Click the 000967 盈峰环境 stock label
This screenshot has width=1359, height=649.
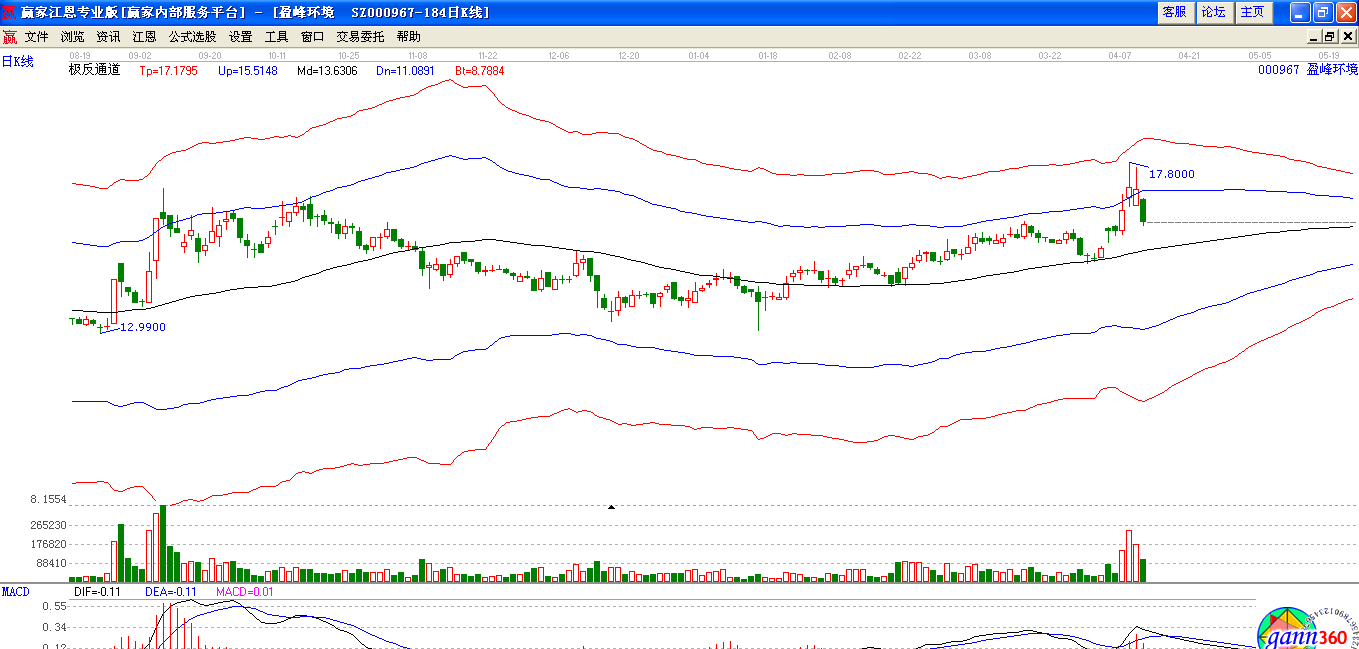1308,70
